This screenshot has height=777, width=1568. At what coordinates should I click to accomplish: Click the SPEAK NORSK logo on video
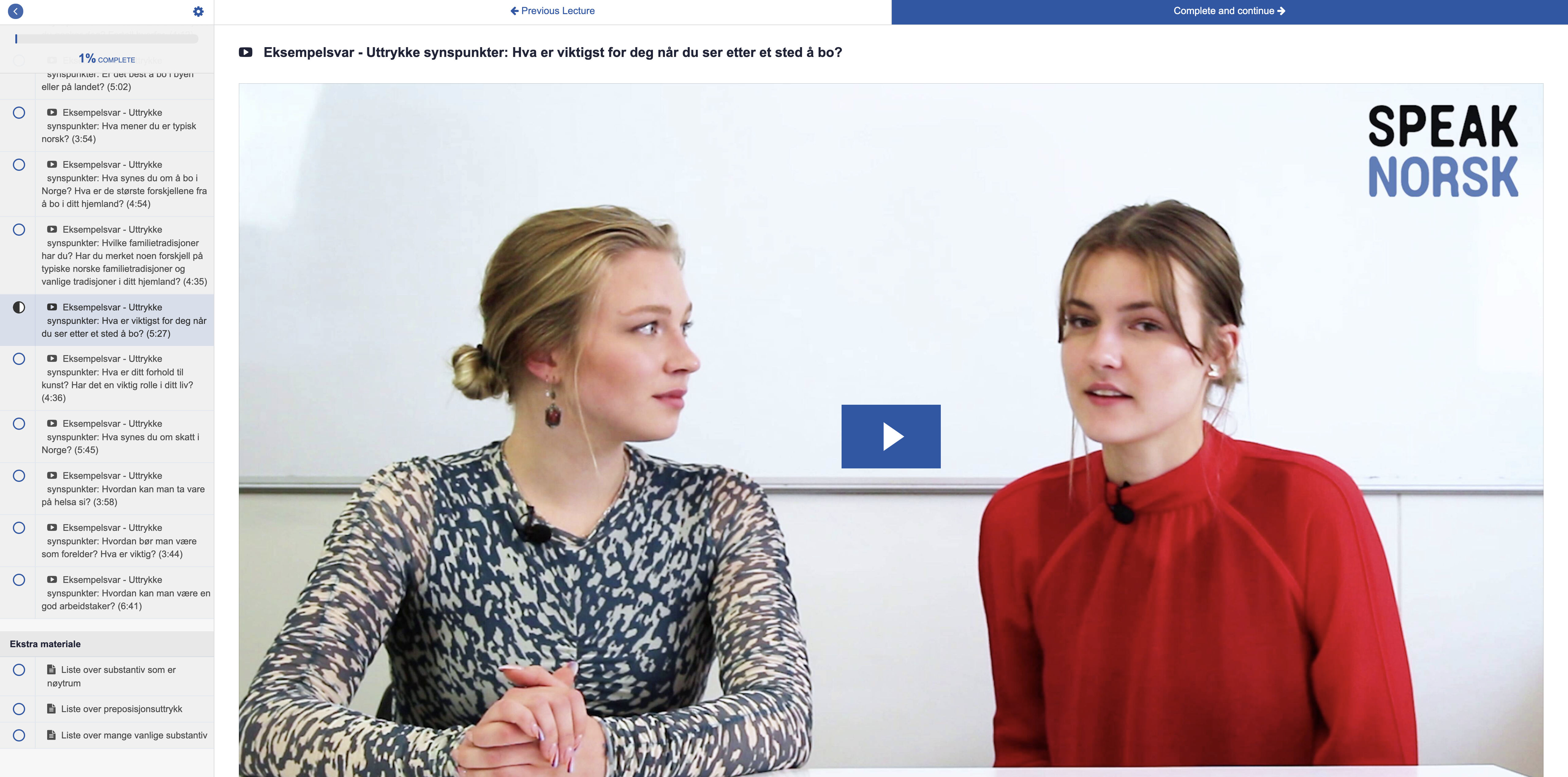pyautogui.click(x=1443, y=151)
